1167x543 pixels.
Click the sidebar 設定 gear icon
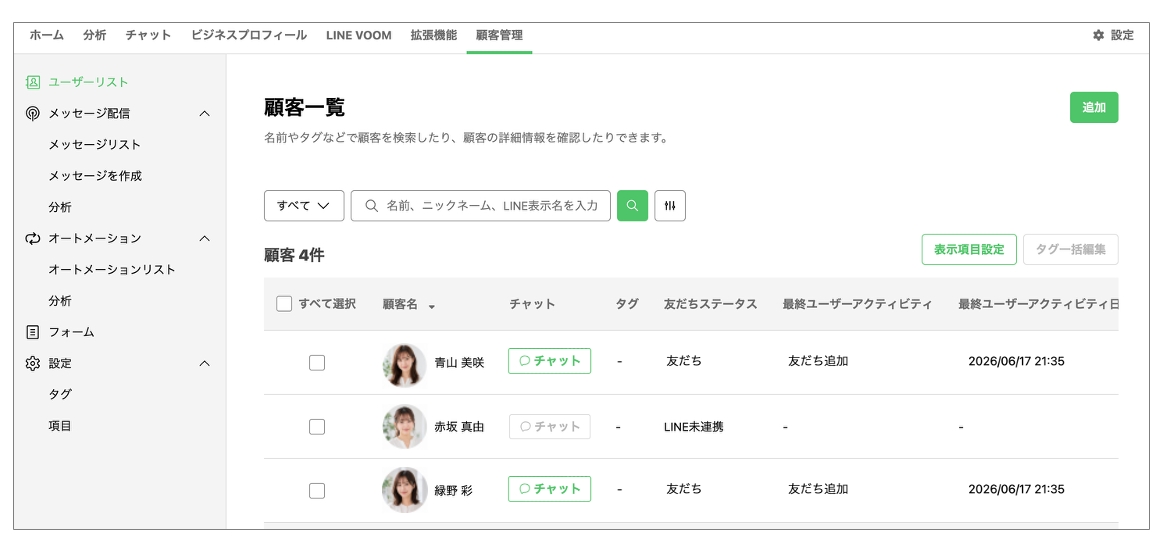pyautogui.click(x=32, y=364)
